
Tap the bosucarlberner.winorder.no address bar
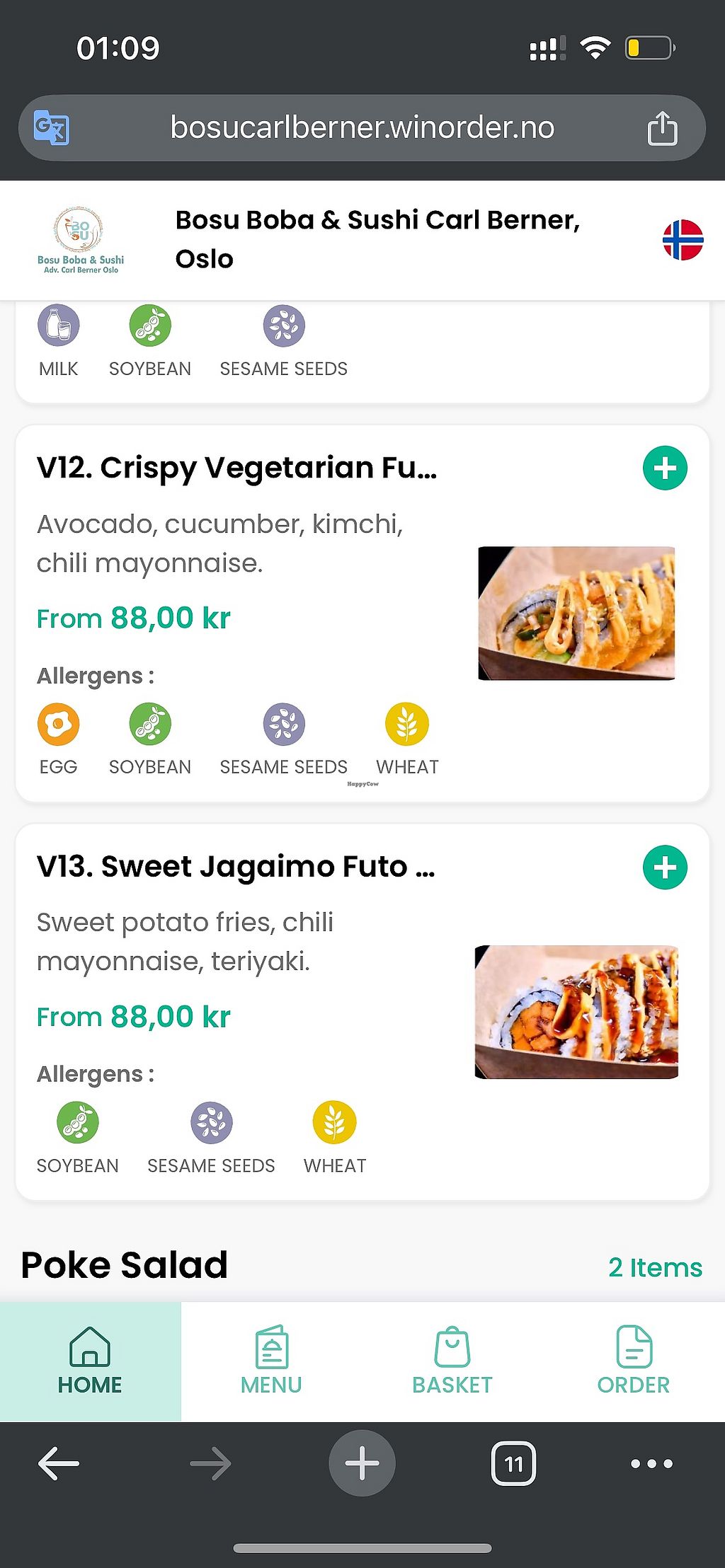362,128
